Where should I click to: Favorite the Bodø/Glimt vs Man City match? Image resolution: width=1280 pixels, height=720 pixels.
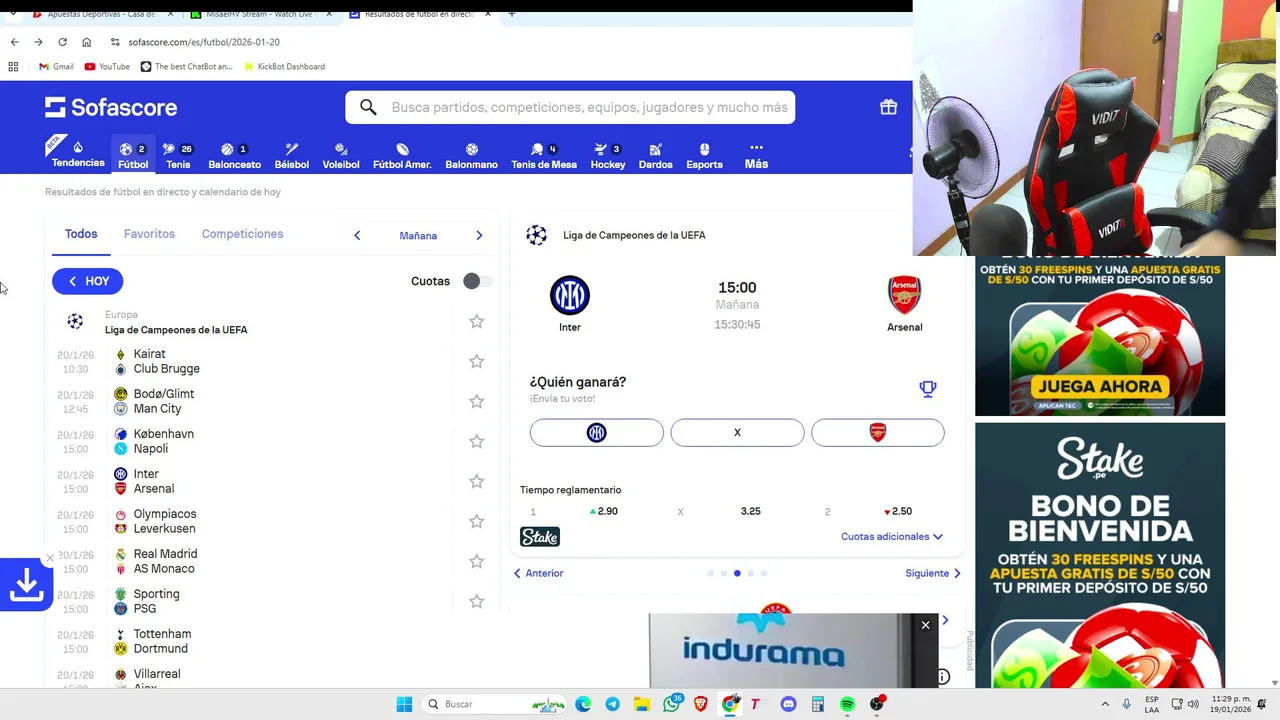coord(476,401)
